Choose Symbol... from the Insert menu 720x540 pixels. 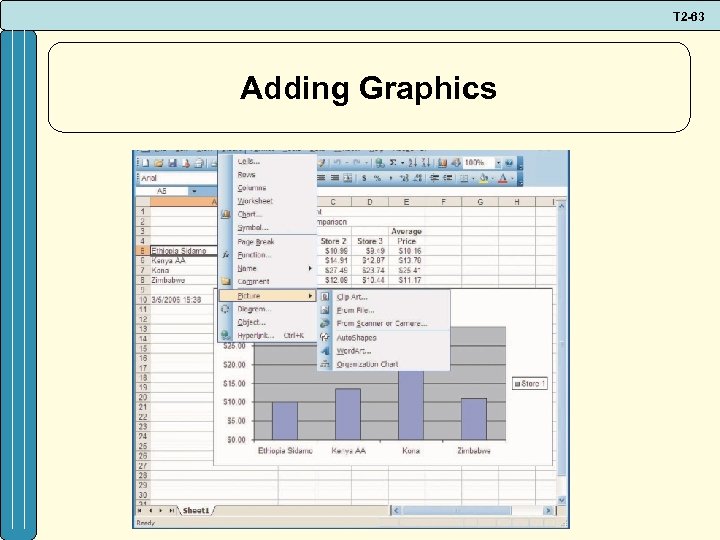click(x=267, y=228)
